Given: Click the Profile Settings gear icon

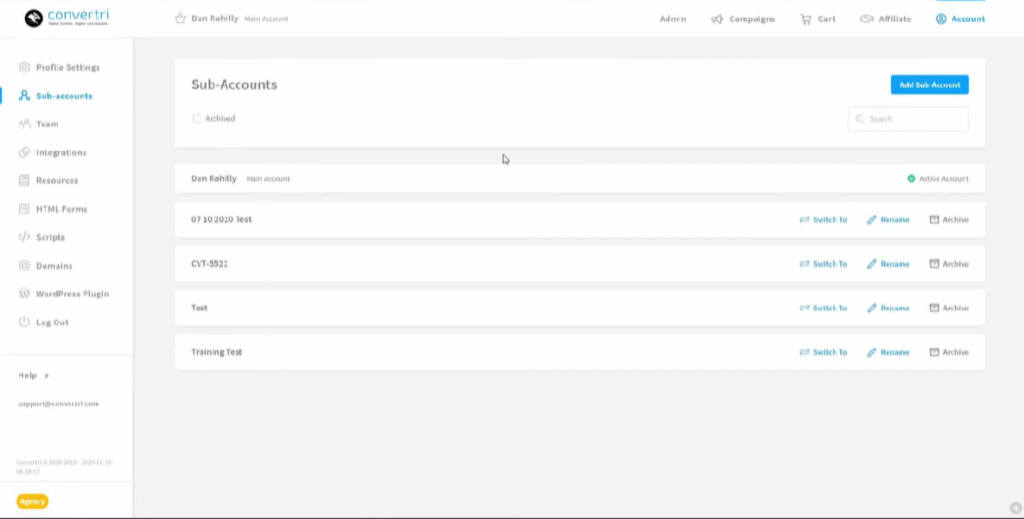Looking at the screenshot, I should (x=25, y=68).
